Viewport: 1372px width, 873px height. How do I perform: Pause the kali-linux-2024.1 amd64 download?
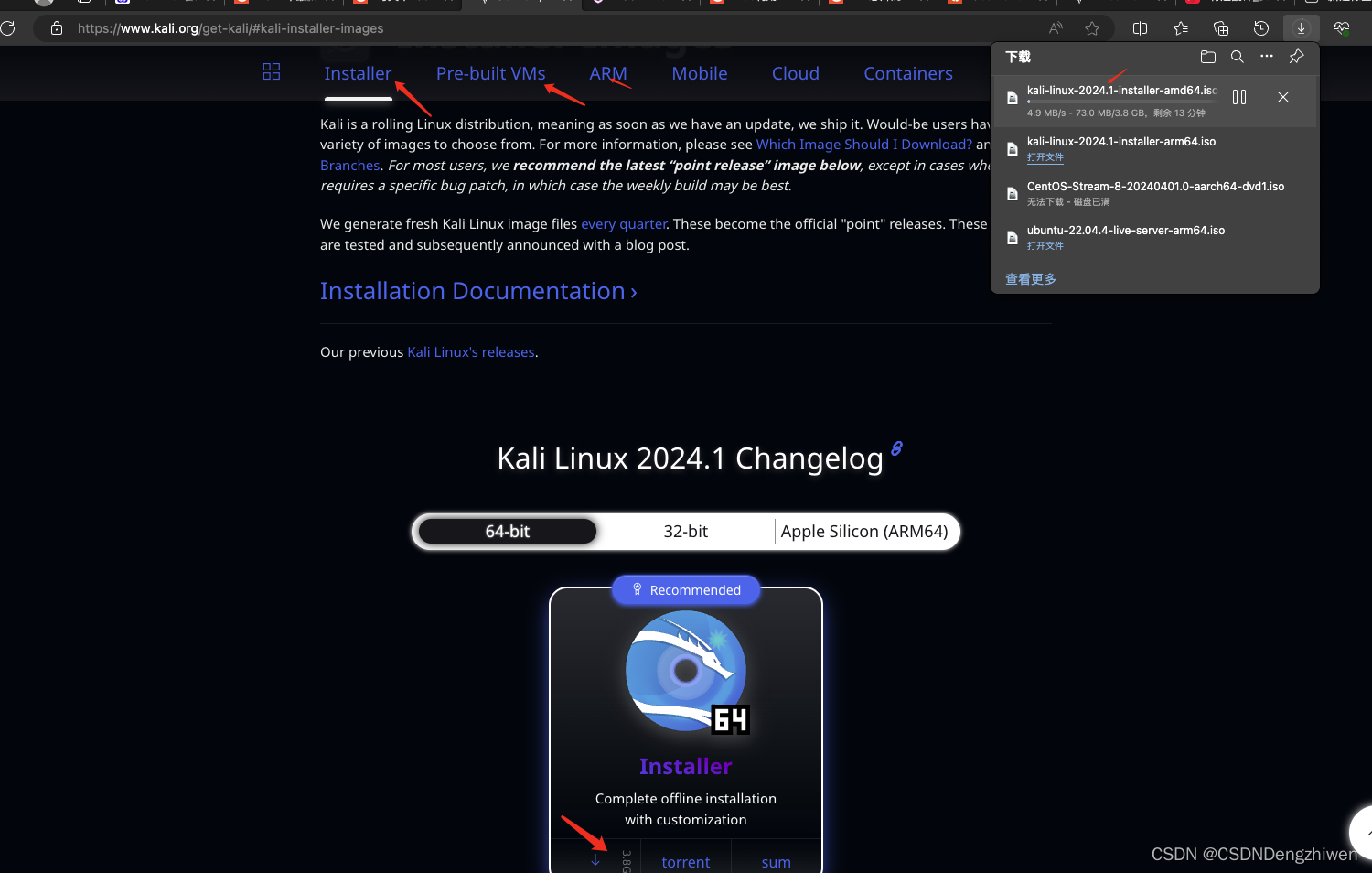1239,97
